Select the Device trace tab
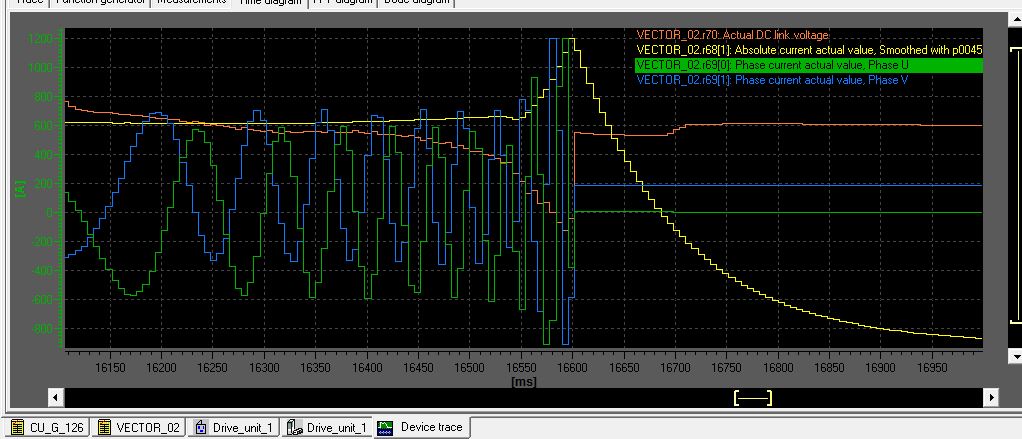 coord(422,427)
